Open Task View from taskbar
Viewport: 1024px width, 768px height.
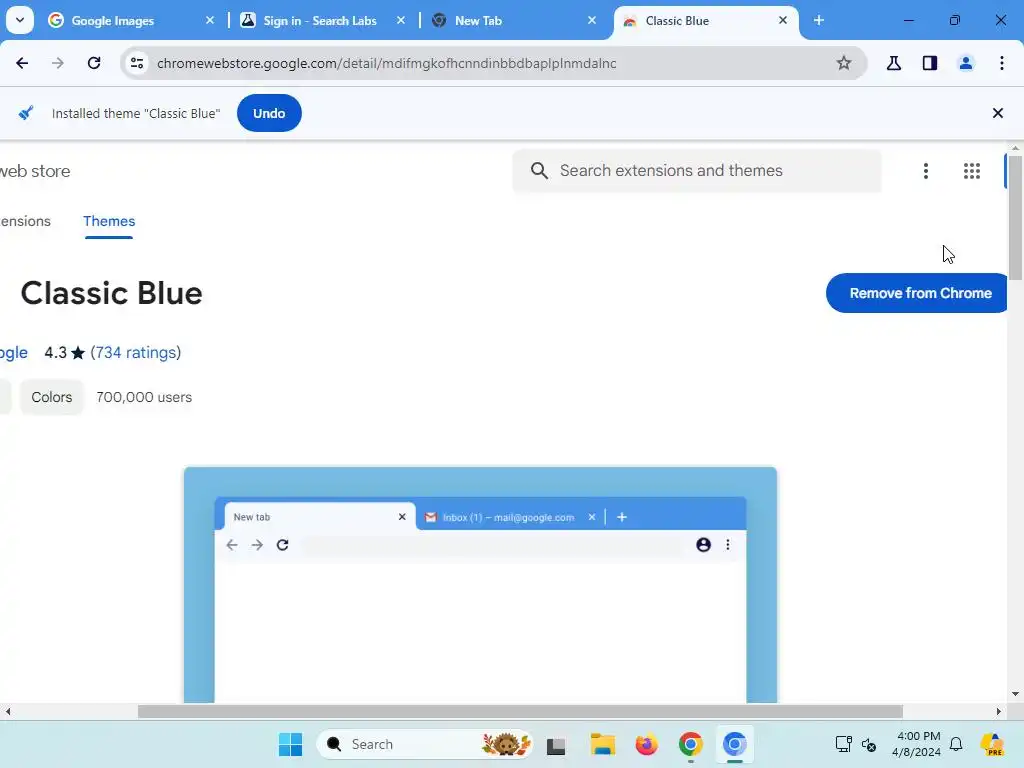(x=556, y=744)
